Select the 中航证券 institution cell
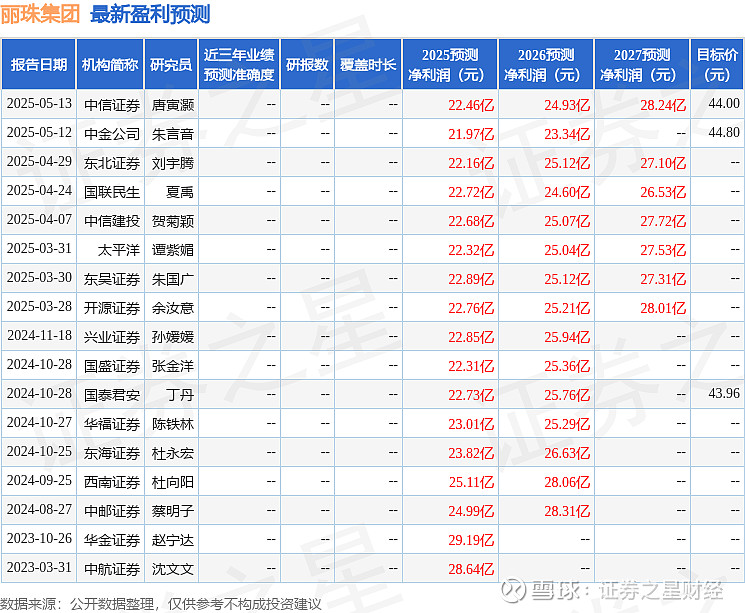The height and width of the screenshot is (613, 745). pyautogui.click(x=112, y=569)
